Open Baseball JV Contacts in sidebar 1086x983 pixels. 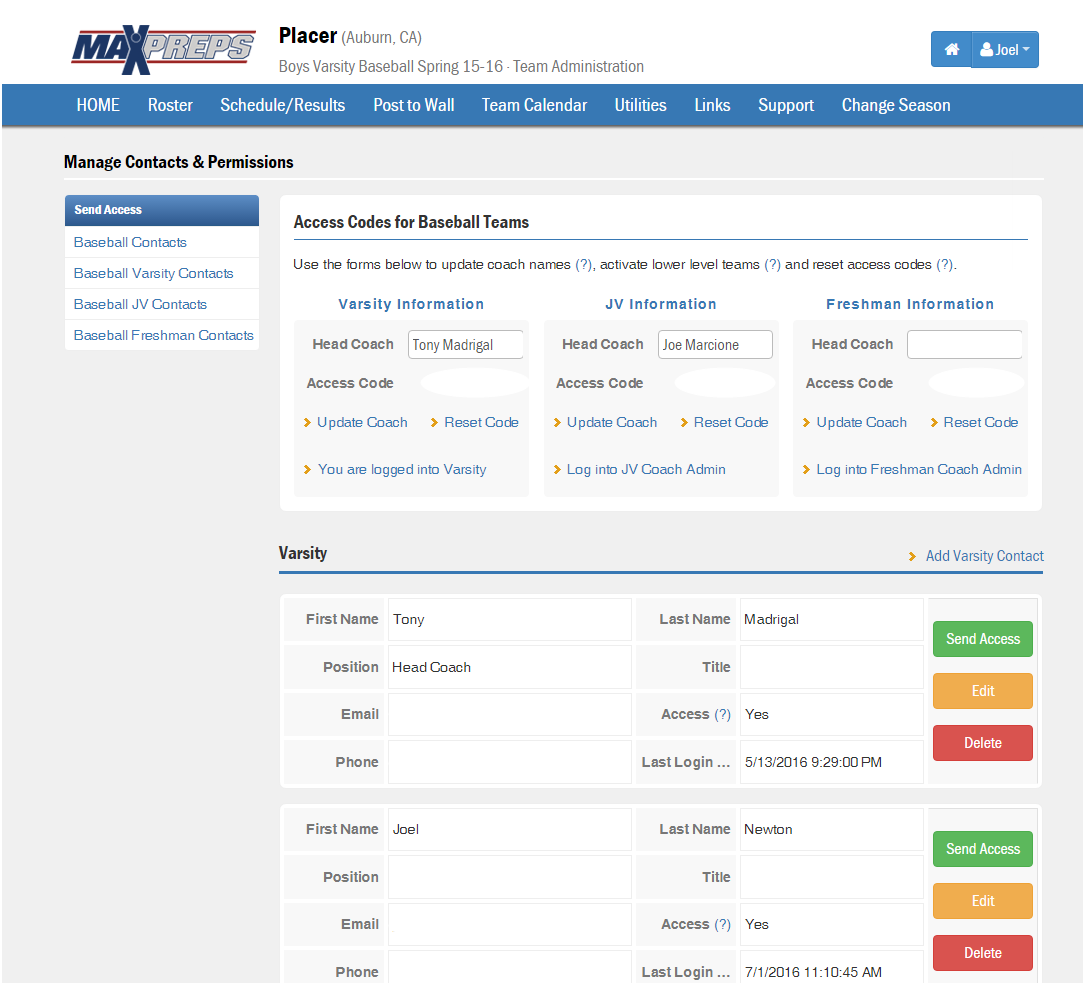point(140,304)
